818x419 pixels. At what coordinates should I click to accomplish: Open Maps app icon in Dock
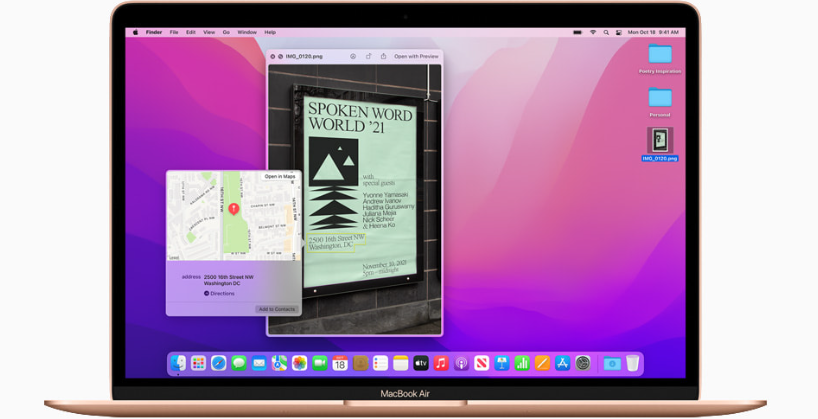[x=279, y=363]
